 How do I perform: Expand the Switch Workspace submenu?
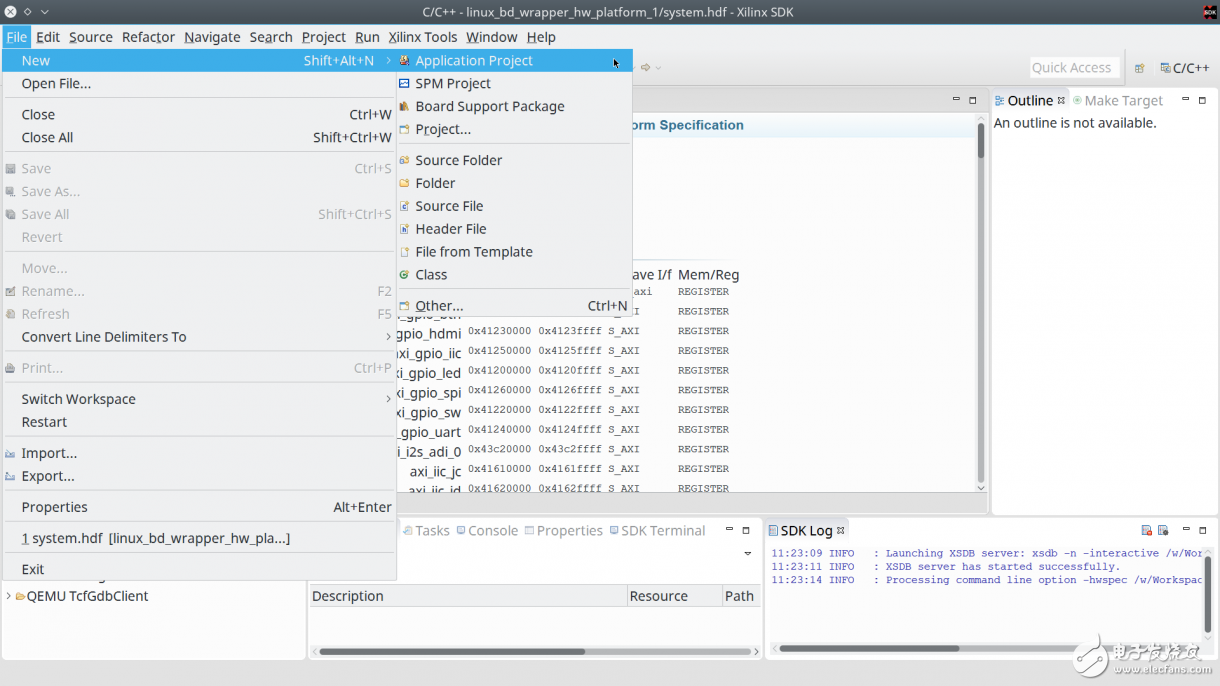388,399
